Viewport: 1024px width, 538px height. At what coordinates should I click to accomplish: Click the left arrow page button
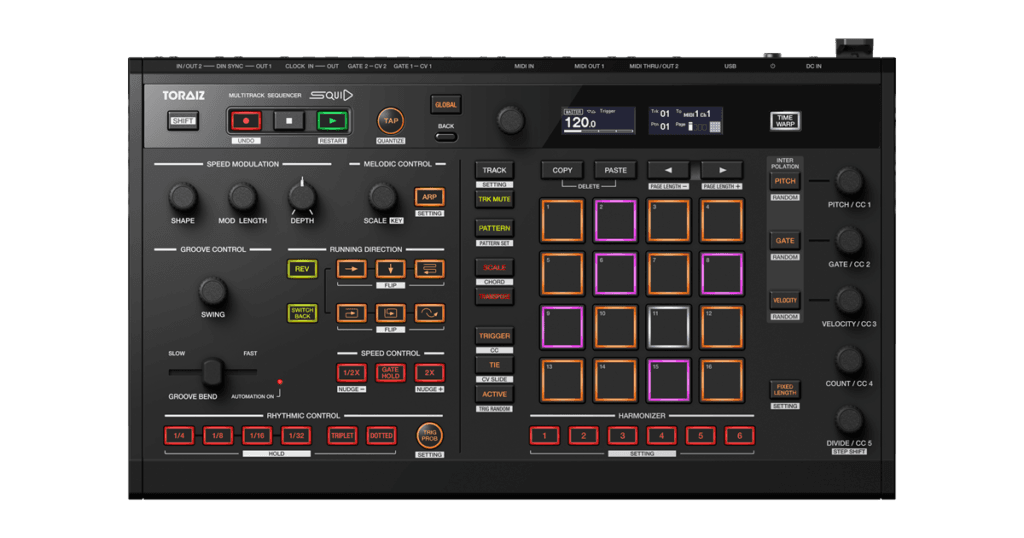click(668, 170)
